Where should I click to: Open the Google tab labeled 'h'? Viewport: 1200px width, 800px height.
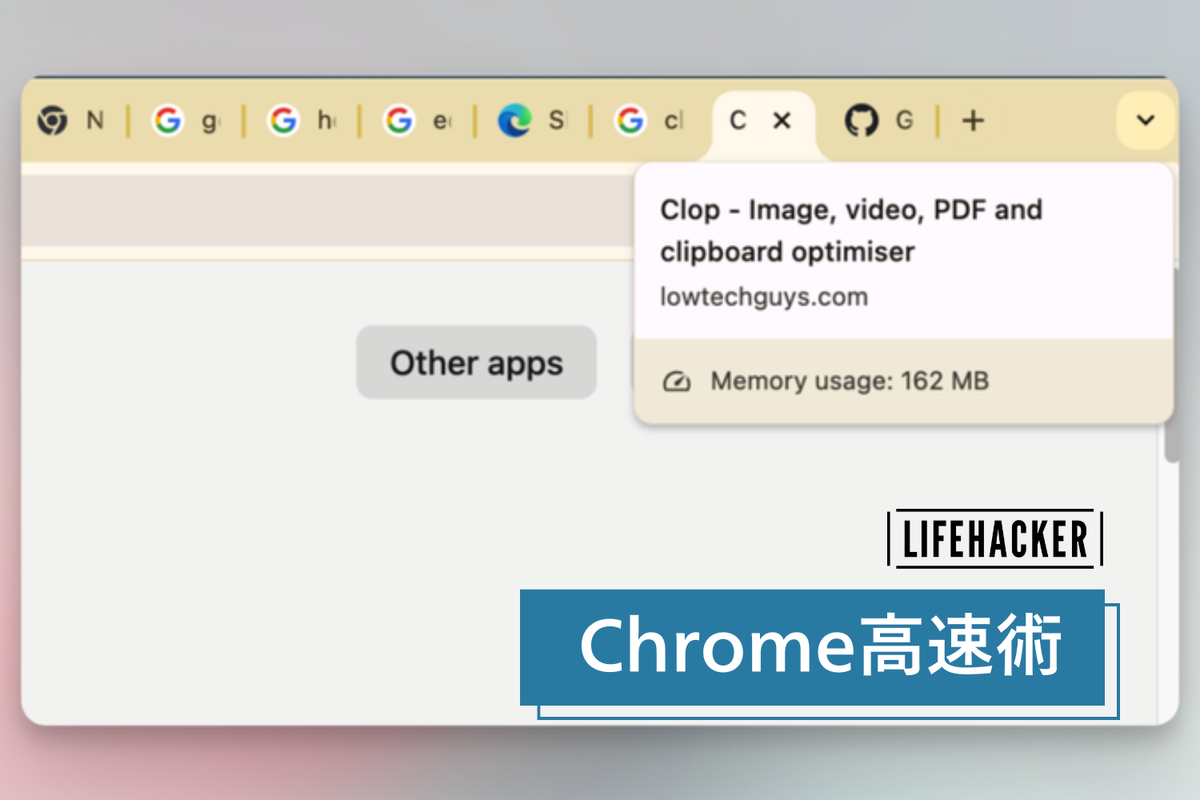301,121
